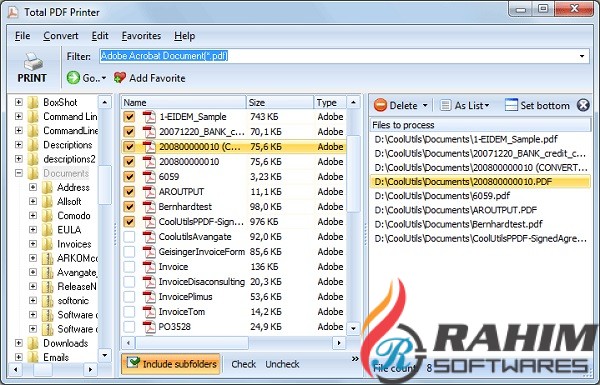The width and height of the screenshot is (600, 385).
Task: Uncheck the 20071220_BANK_c... checkbox
Action: tap(129, 132)
